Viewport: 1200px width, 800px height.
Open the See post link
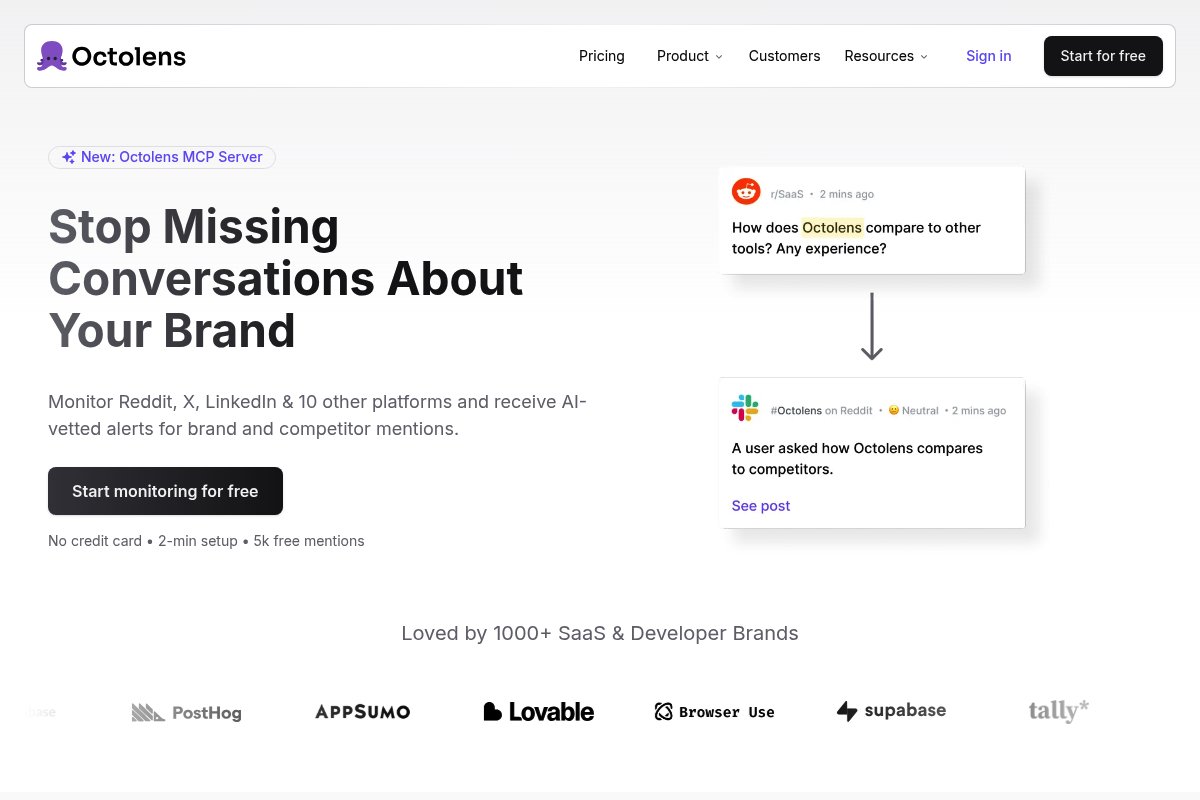(x=760, y=506)
